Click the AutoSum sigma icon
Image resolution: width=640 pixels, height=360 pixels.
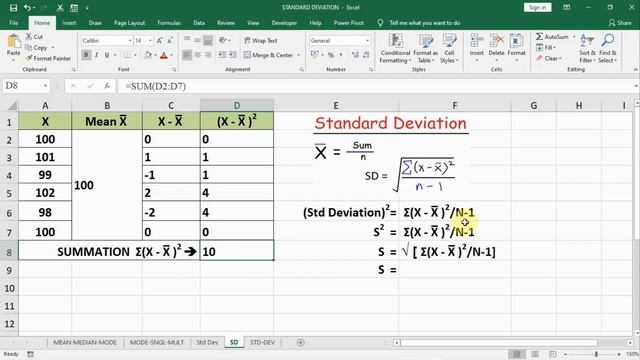(x=540, y=37)
